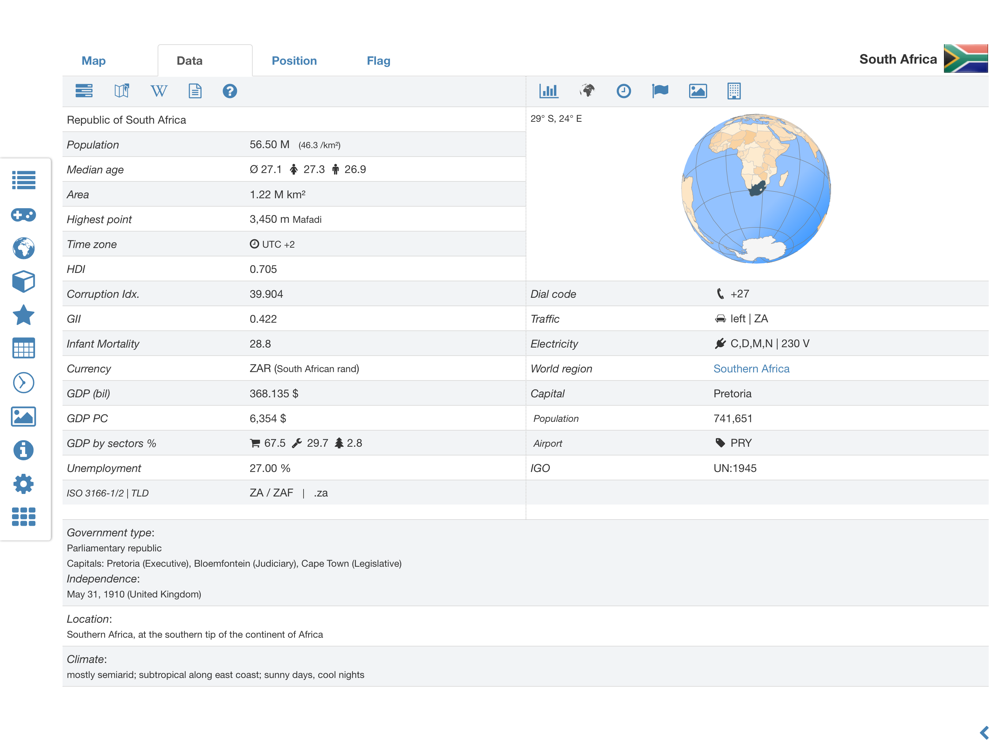
Task: Click the globe icon in left sidebar
Action: tap(24, 248)
